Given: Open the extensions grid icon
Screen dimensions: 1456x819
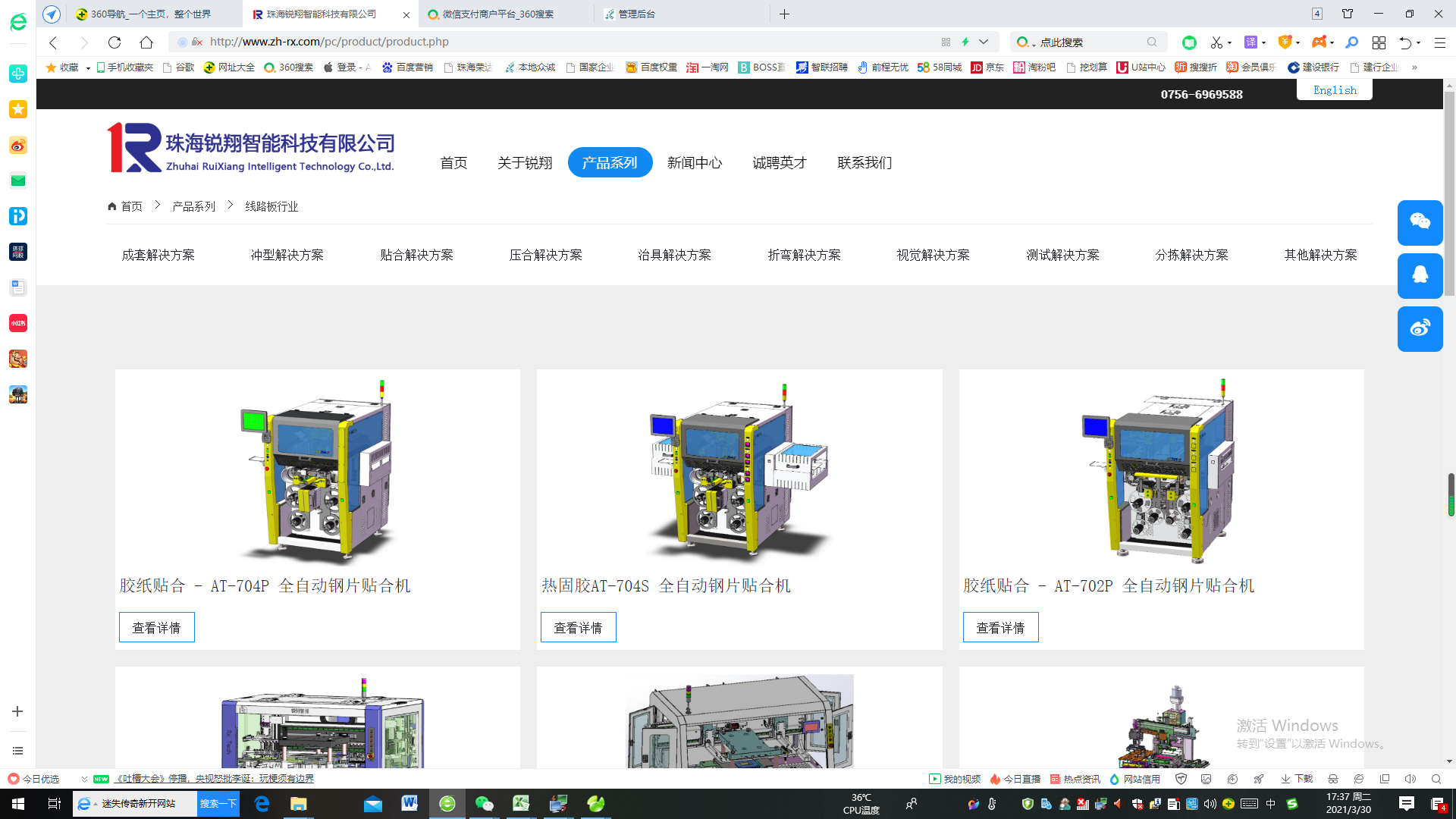Looking at the screenshot, I should pyautogui.click(x=1379, y=42).
